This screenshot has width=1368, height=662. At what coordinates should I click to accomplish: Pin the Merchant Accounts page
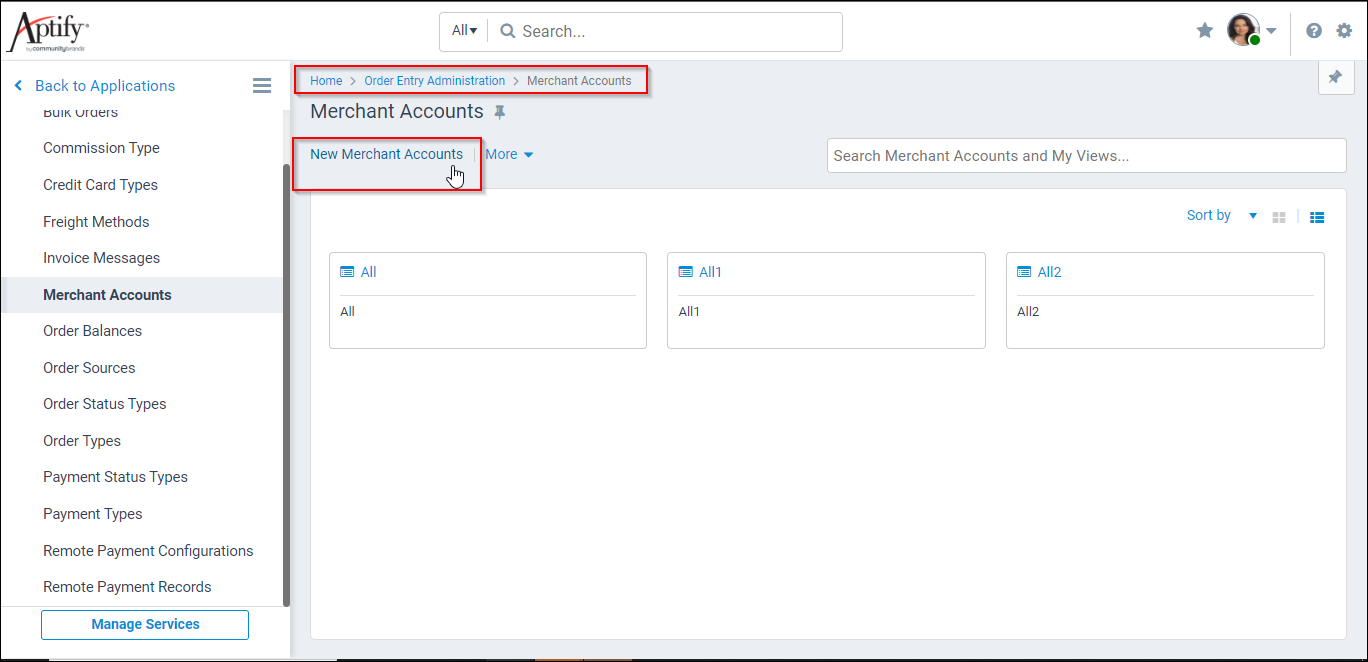(499, 112)
